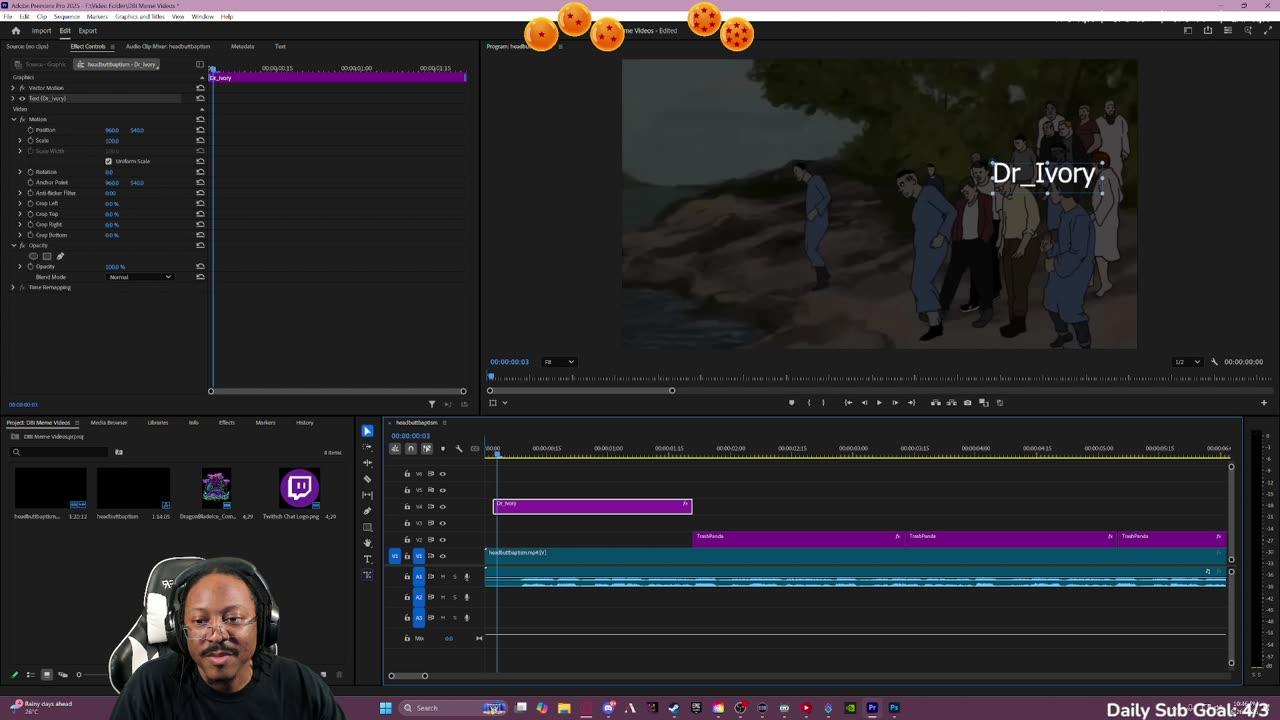
Task: Click the free-draw bezier opacity mask icon
Action: [60, 256]
